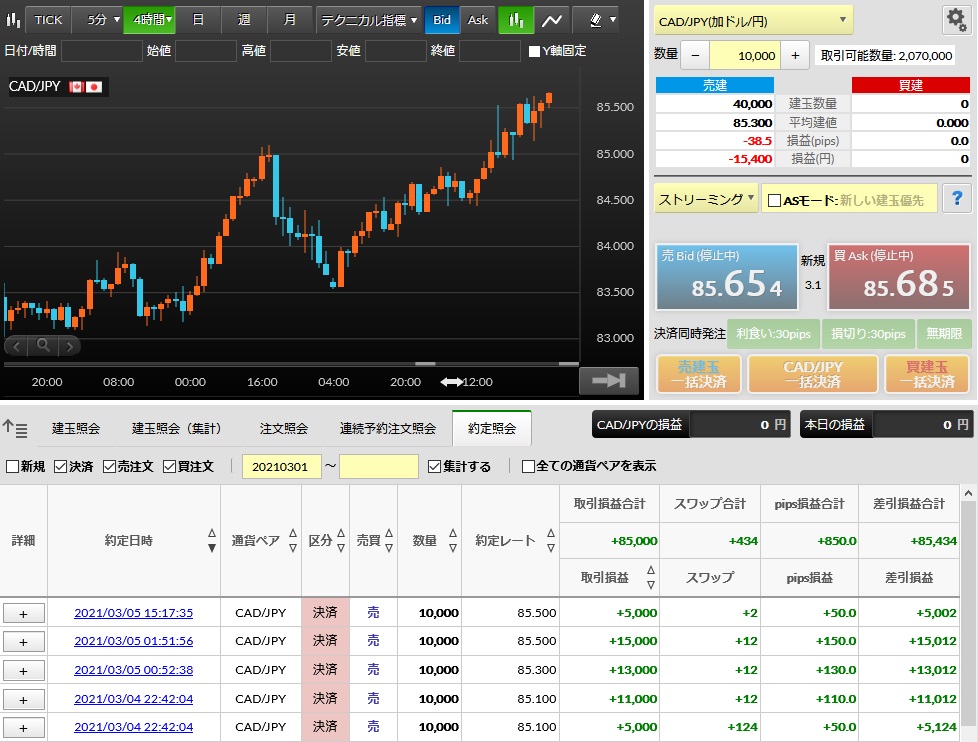
Task: Expand details for 2021/03/05 15:17:35 row
Action: click(24, 614)
